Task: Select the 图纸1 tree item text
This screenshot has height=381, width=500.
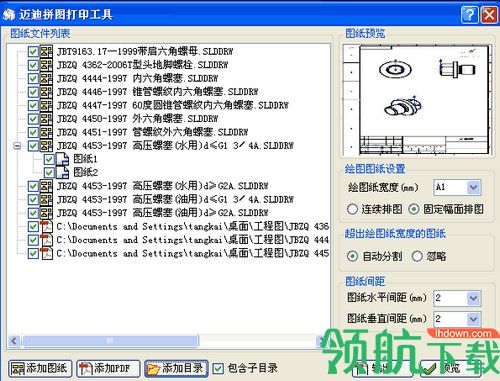Action: [85, 159]
